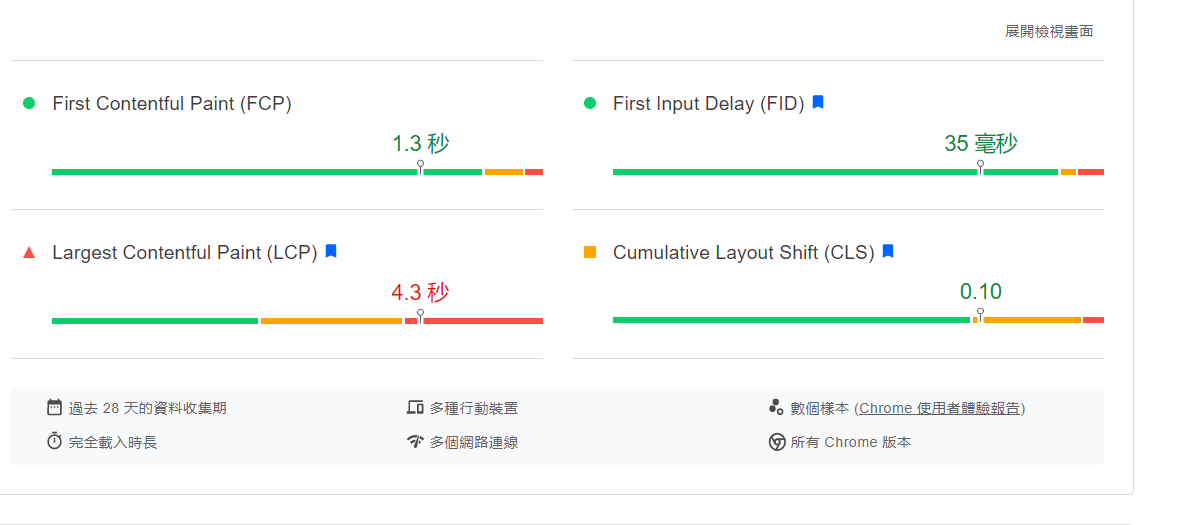
Task: Click the Cumulative Layout Shift (CLS) label
Action: click(743, 252)
